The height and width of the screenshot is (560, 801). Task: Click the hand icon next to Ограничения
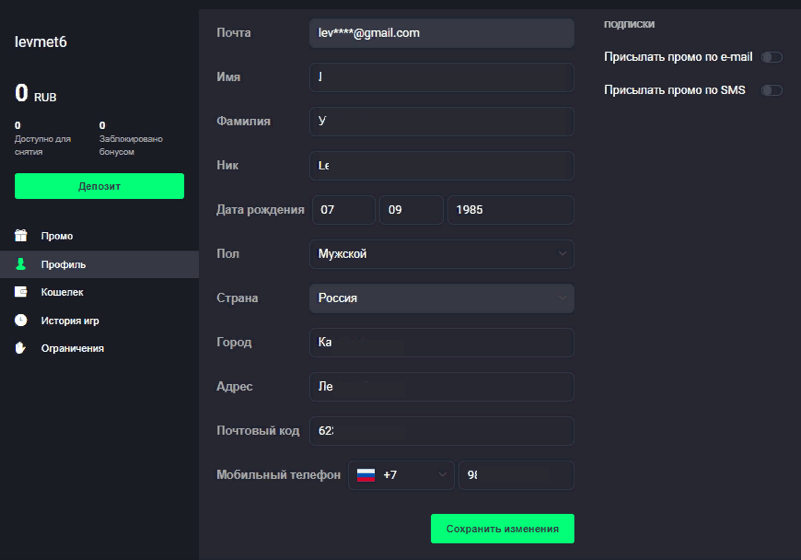[21, 348]
